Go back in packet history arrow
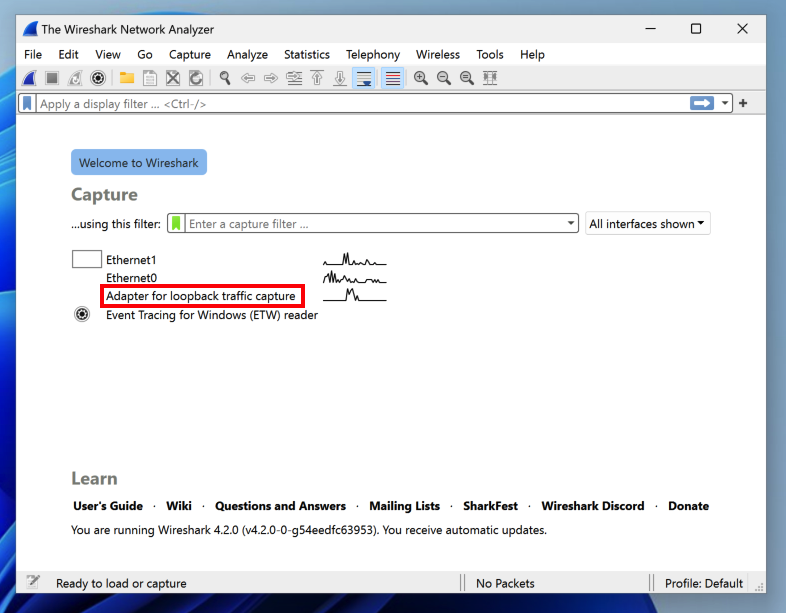Screen dimensions: 786x613 pyautogui.click(x=248, y=78)
